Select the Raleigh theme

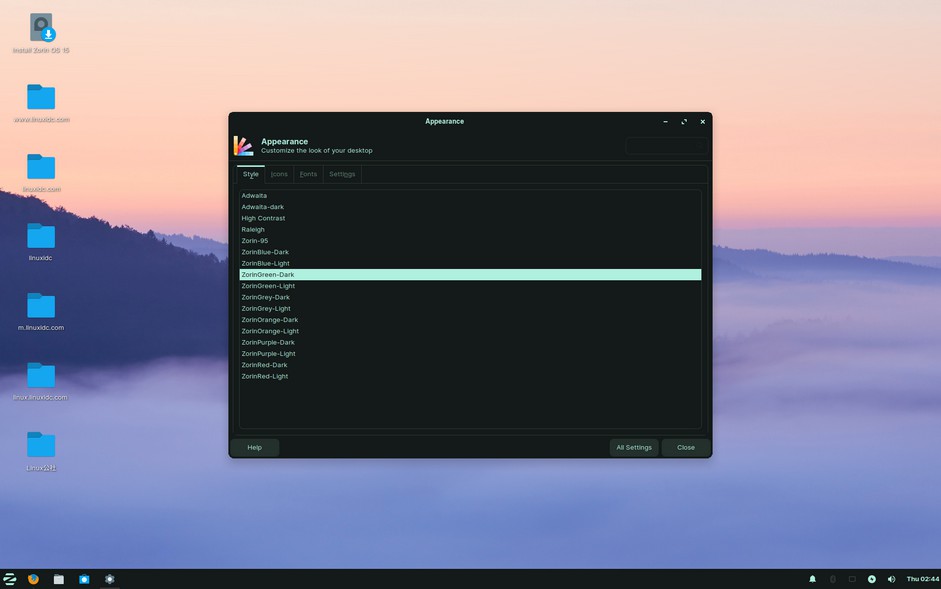[470, 229]
